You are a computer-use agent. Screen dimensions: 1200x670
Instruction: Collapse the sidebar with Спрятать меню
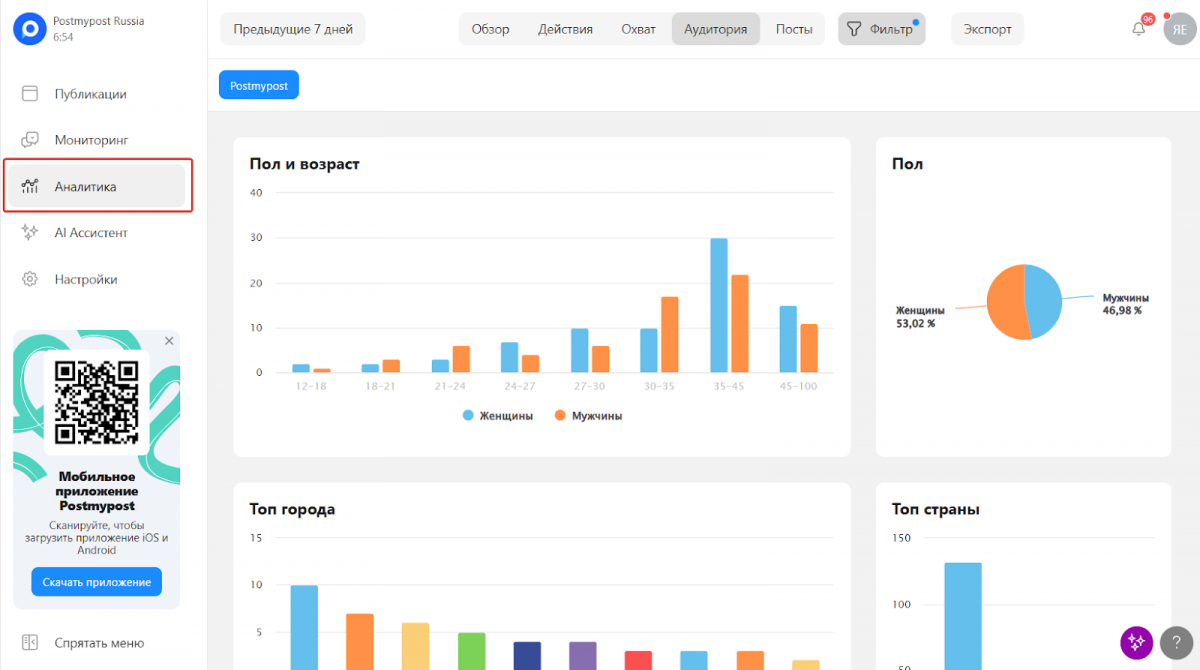(97, 643)
